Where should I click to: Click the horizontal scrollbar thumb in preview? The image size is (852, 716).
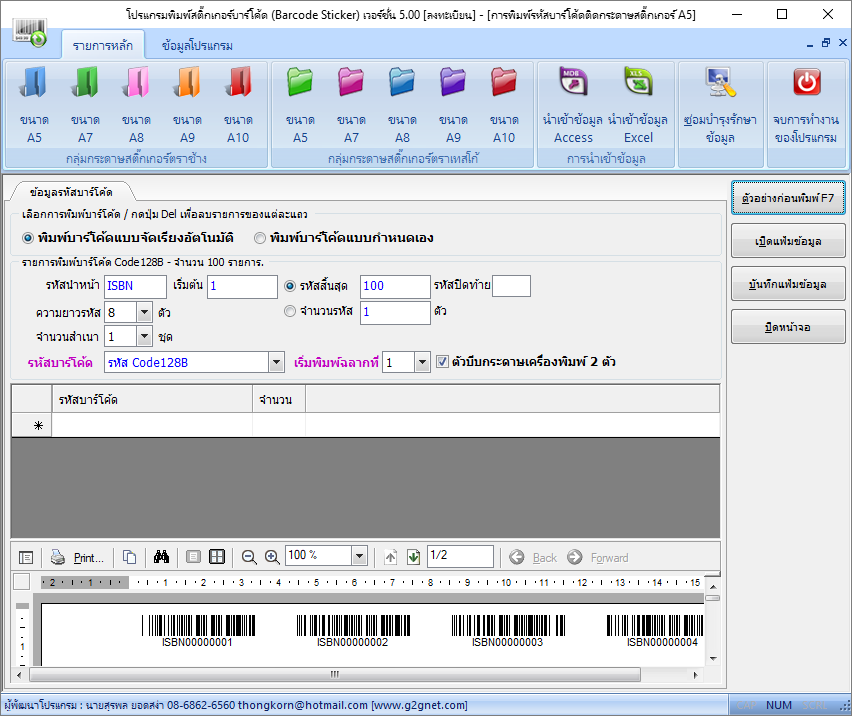point(335,675)
